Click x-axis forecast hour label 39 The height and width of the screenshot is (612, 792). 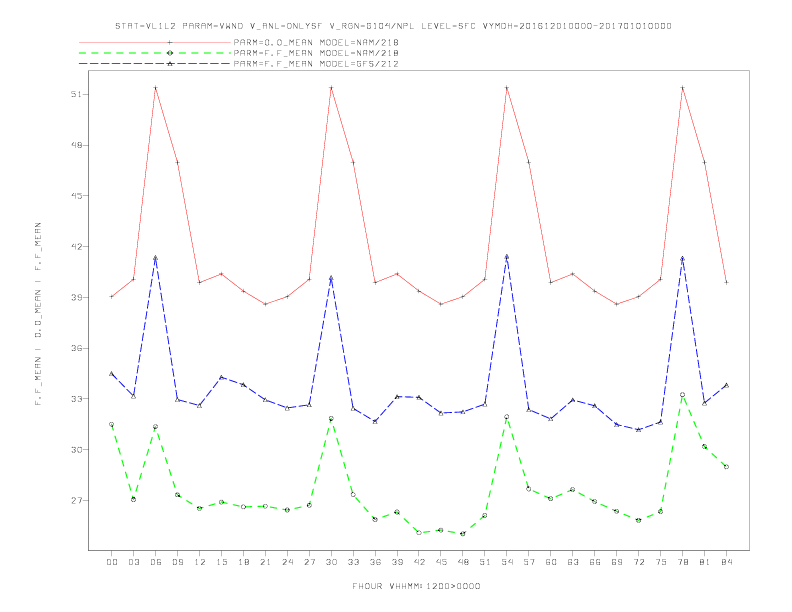(397, 562)
